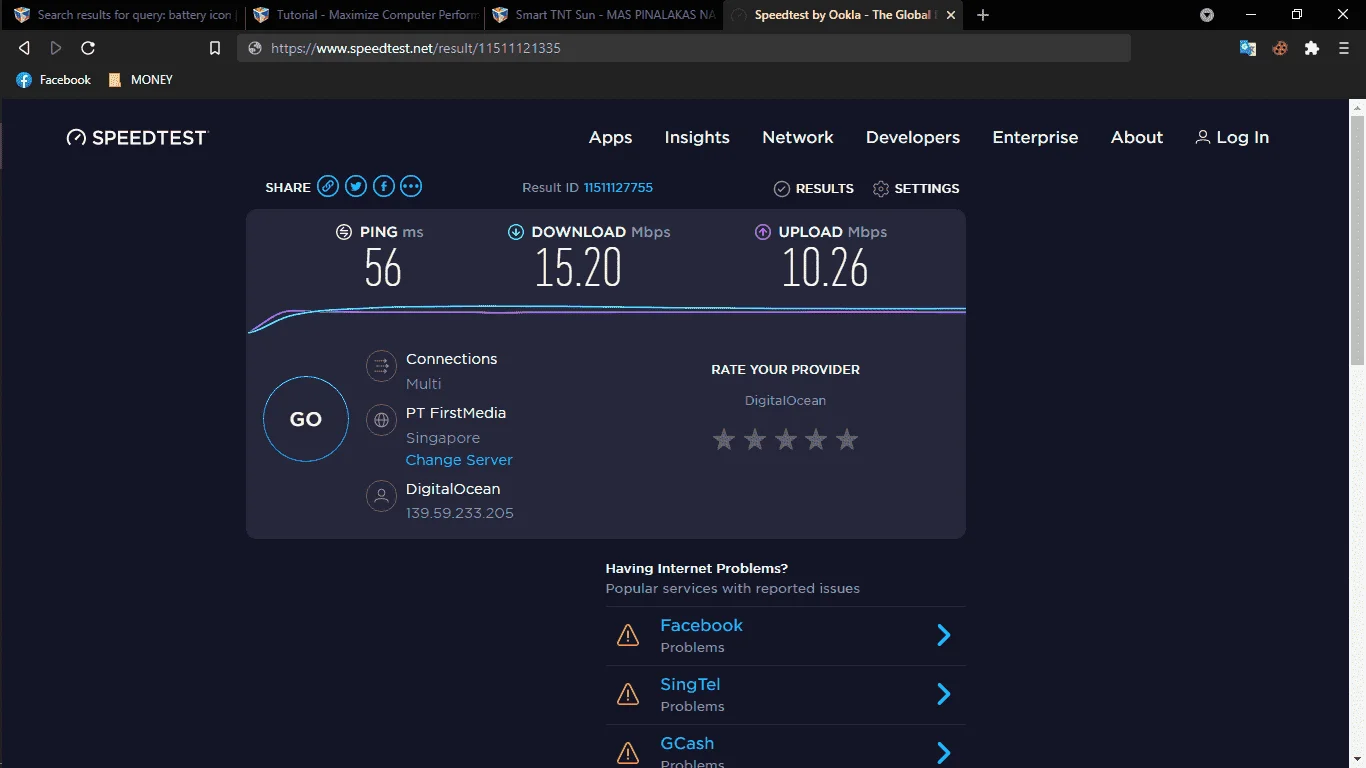Close the Speedtest by Ookla tab

coord(950,15)
